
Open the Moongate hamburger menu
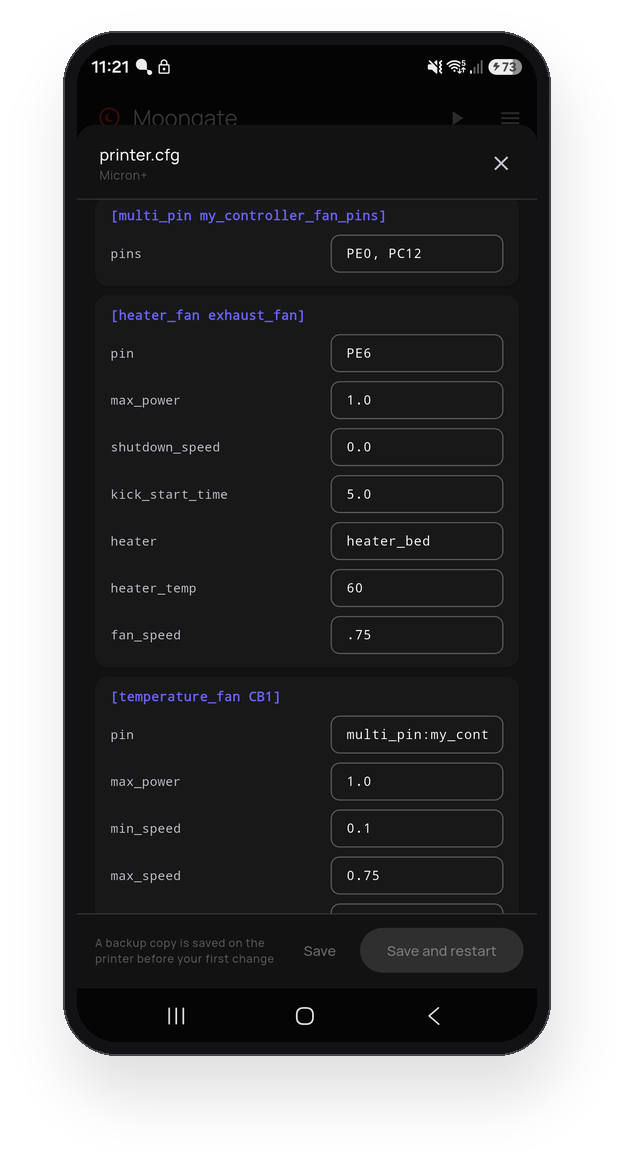[x=510, y=118]
